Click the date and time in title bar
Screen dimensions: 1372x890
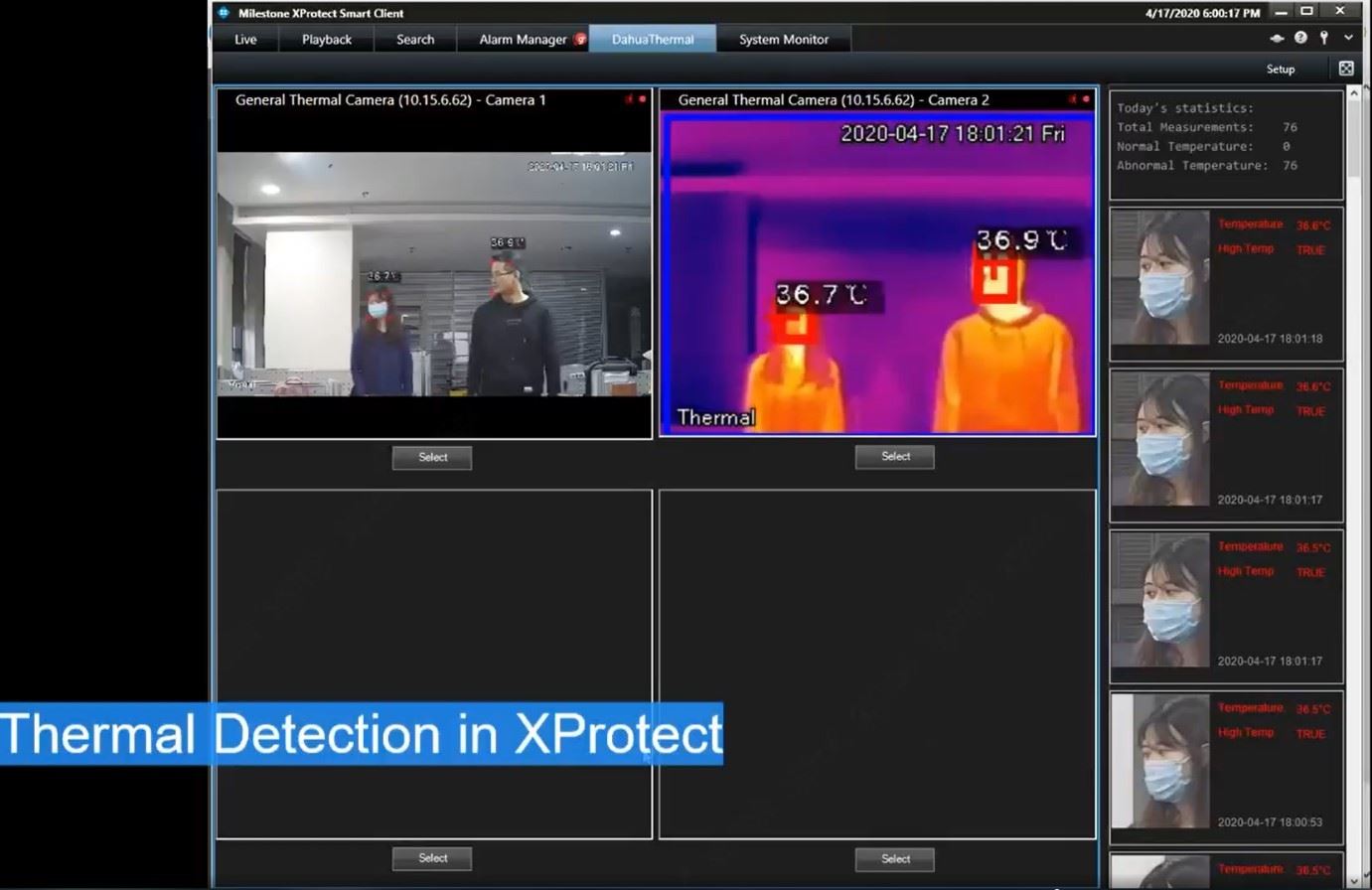pos(1202,13)
